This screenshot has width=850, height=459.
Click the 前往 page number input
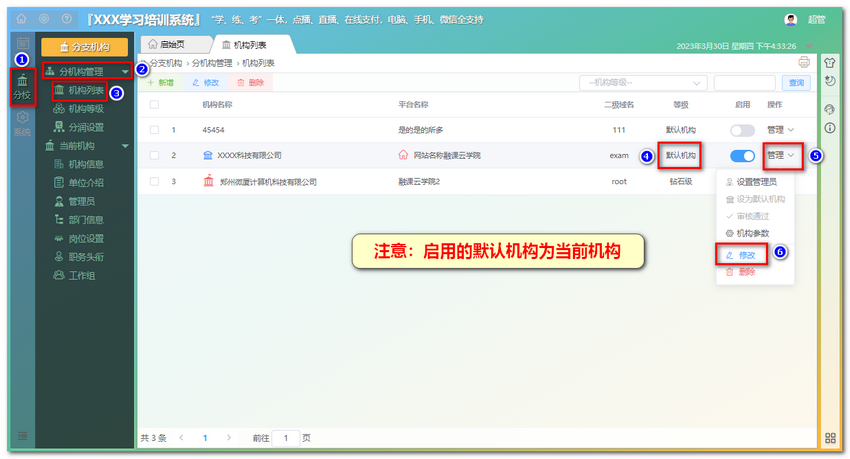click(x=286, y=438)
